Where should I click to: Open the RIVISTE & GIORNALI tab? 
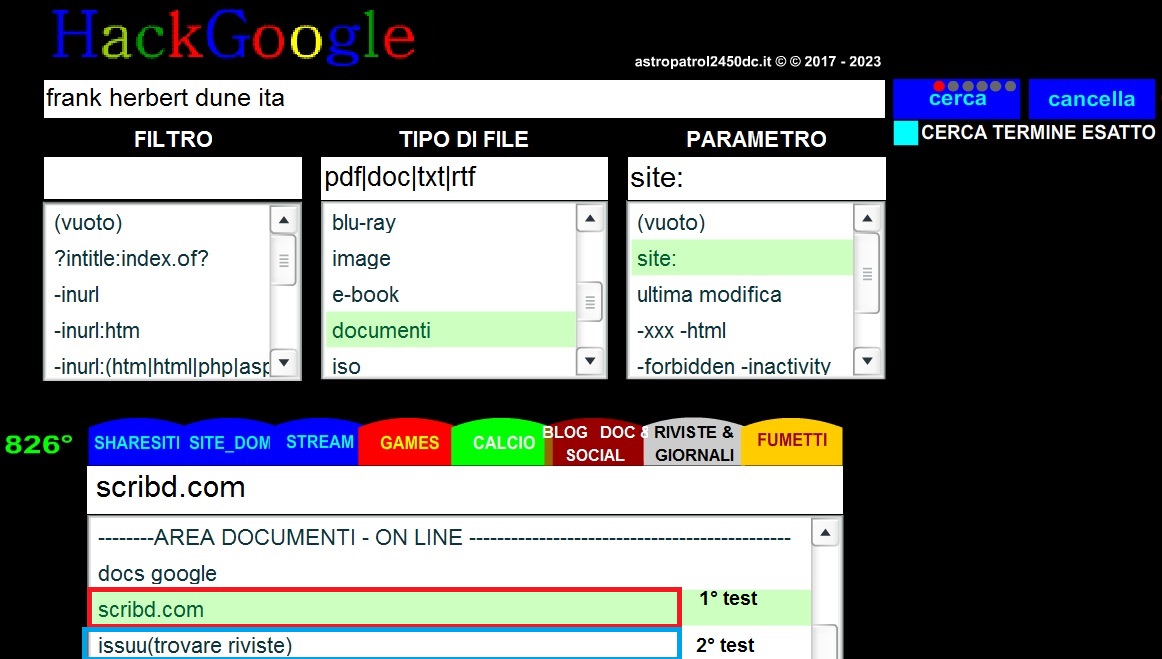click(694, 443)
